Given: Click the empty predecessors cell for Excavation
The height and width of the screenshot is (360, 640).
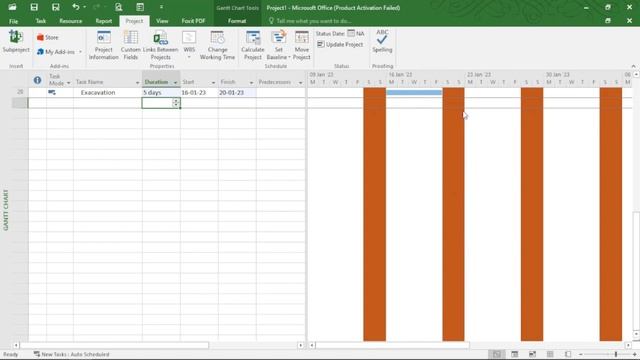Looking at the screenshot, I should tap(280, 93).
